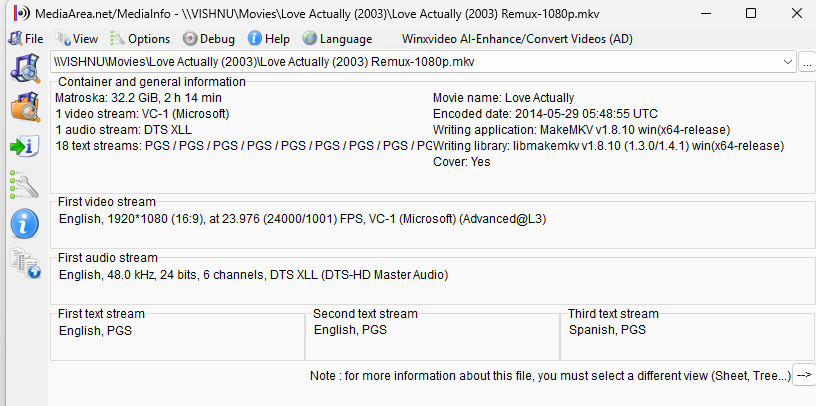
Task: Open the Language menu
Action: click(337, 39)
